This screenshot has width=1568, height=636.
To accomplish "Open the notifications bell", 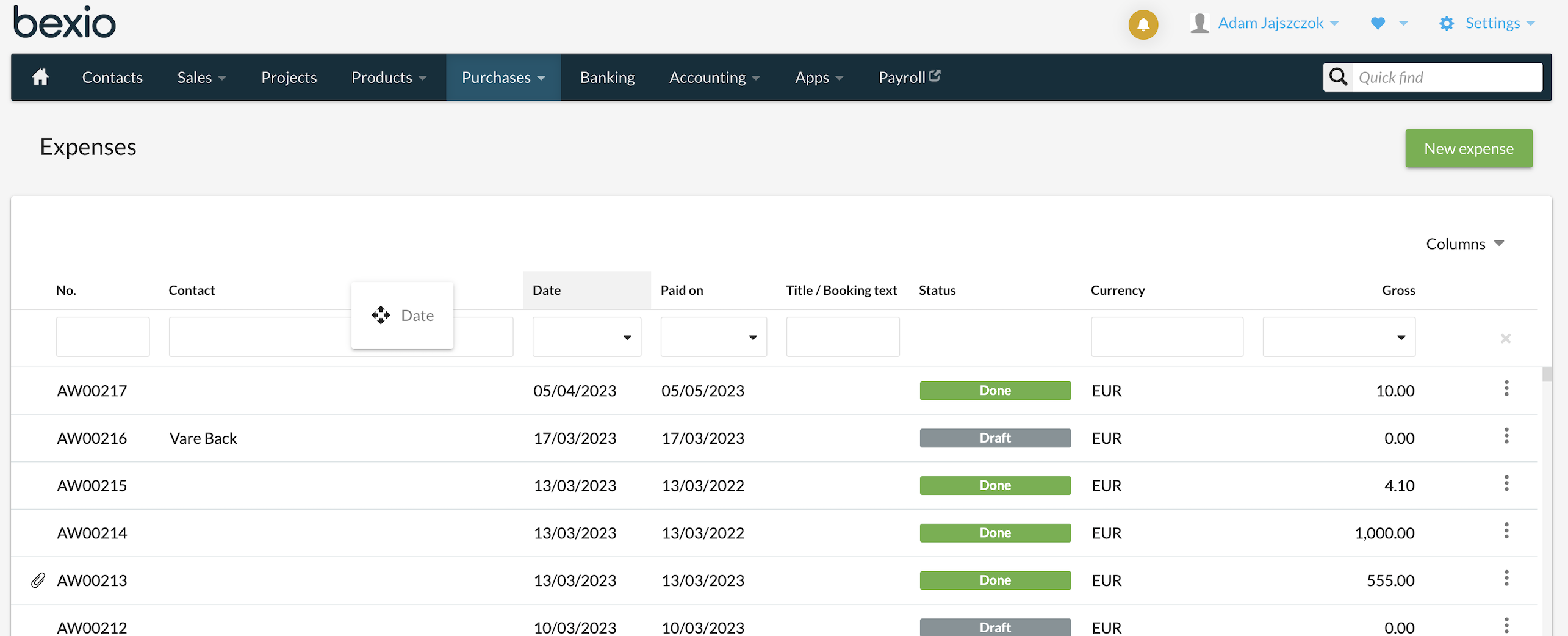I will 1143,24.
